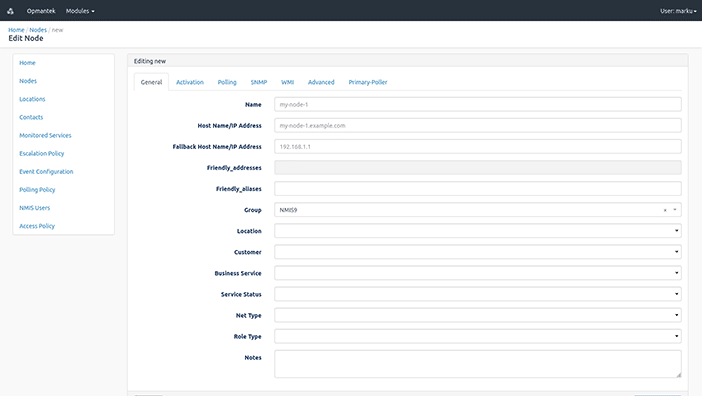Screen dimensions: 702x396
Task: Open the Net Type dropdown
Action: pos(478,315)
